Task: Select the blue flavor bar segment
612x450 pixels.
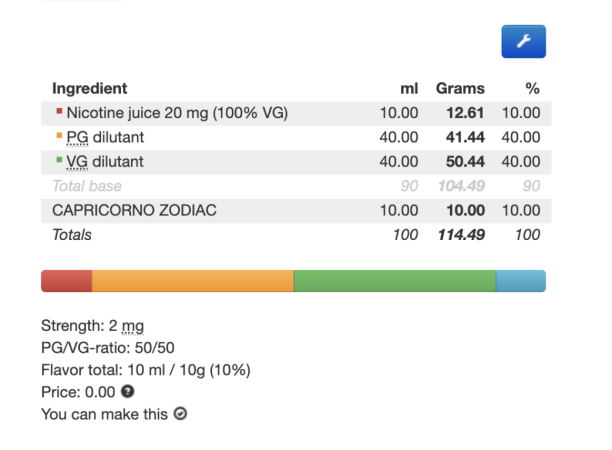Action: (521, 281)
